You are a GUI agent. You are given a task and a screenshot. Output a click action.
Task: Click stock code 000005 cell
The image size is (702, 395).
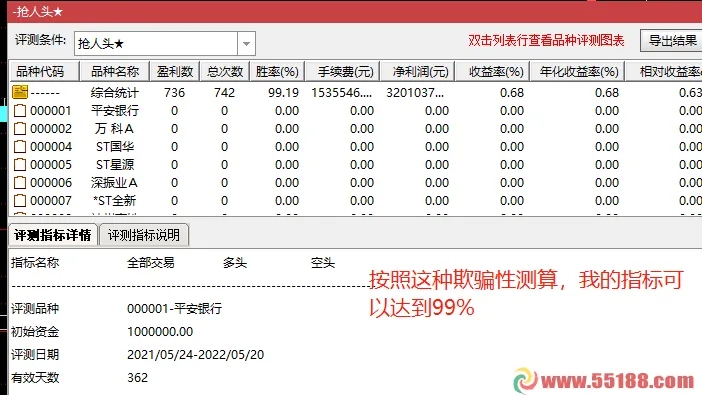tap(51, 164)
